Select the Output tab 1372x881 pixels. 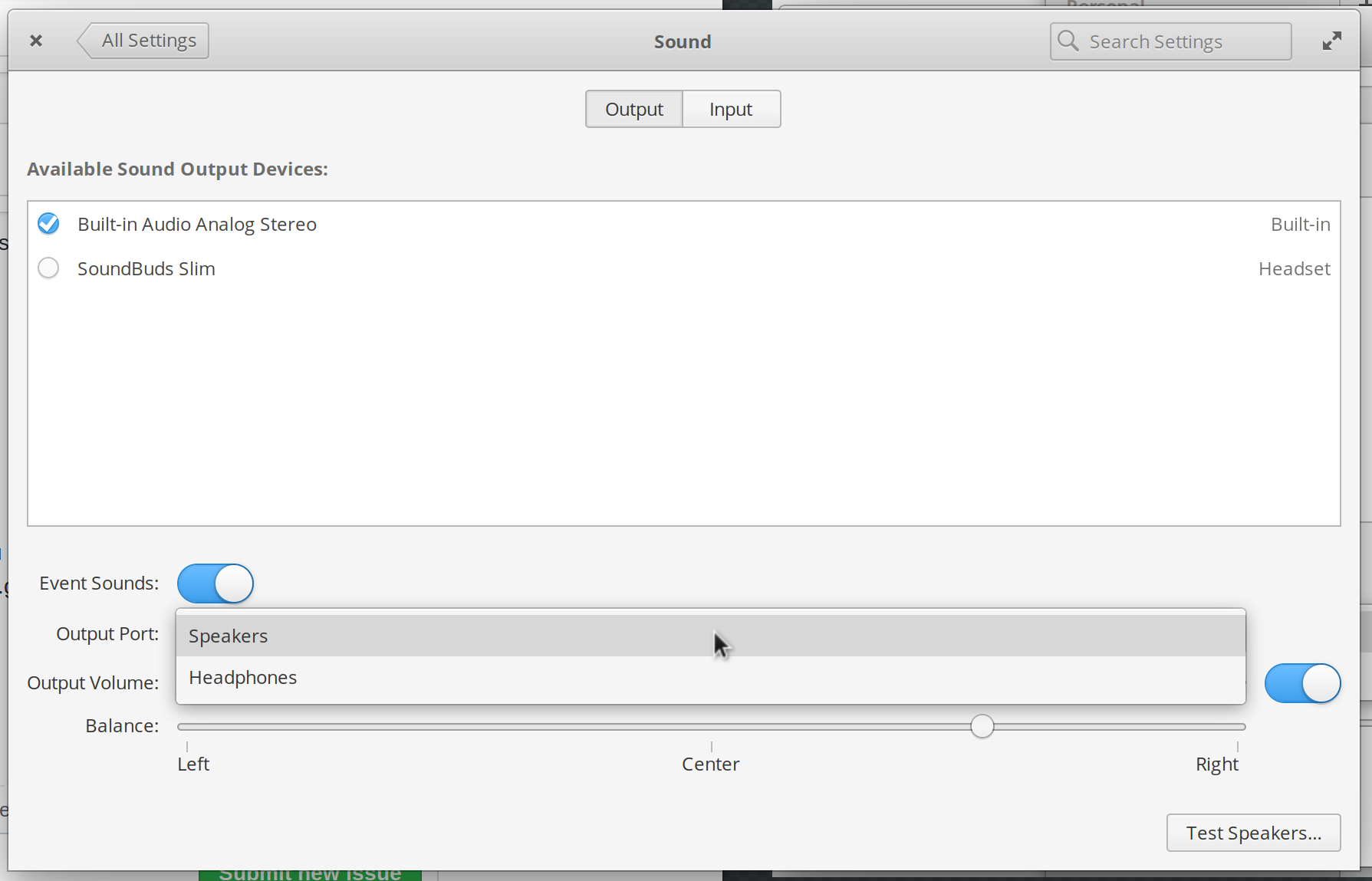(x=633, y=109)
